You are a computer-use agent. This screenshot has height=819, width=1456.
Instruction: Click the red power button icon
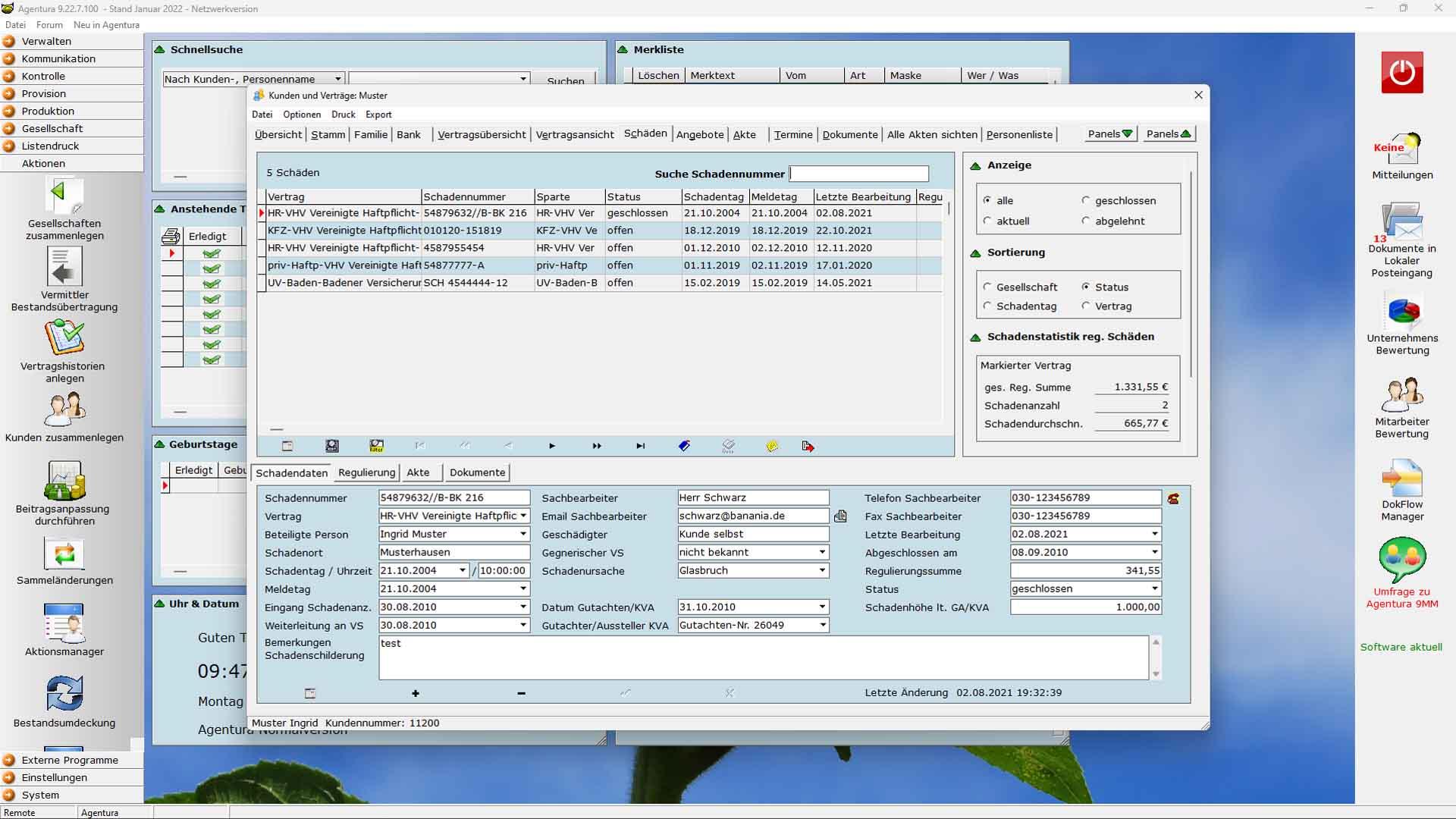1401,73
